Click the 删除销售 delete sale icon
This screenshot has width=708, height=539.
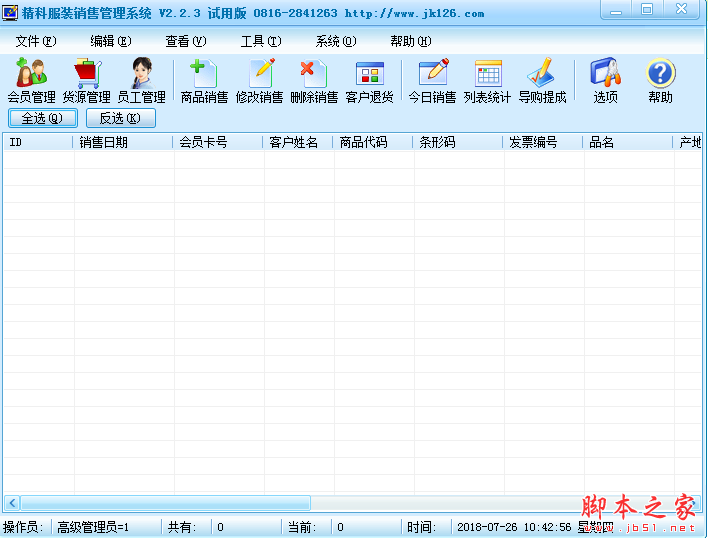point(314,80)
